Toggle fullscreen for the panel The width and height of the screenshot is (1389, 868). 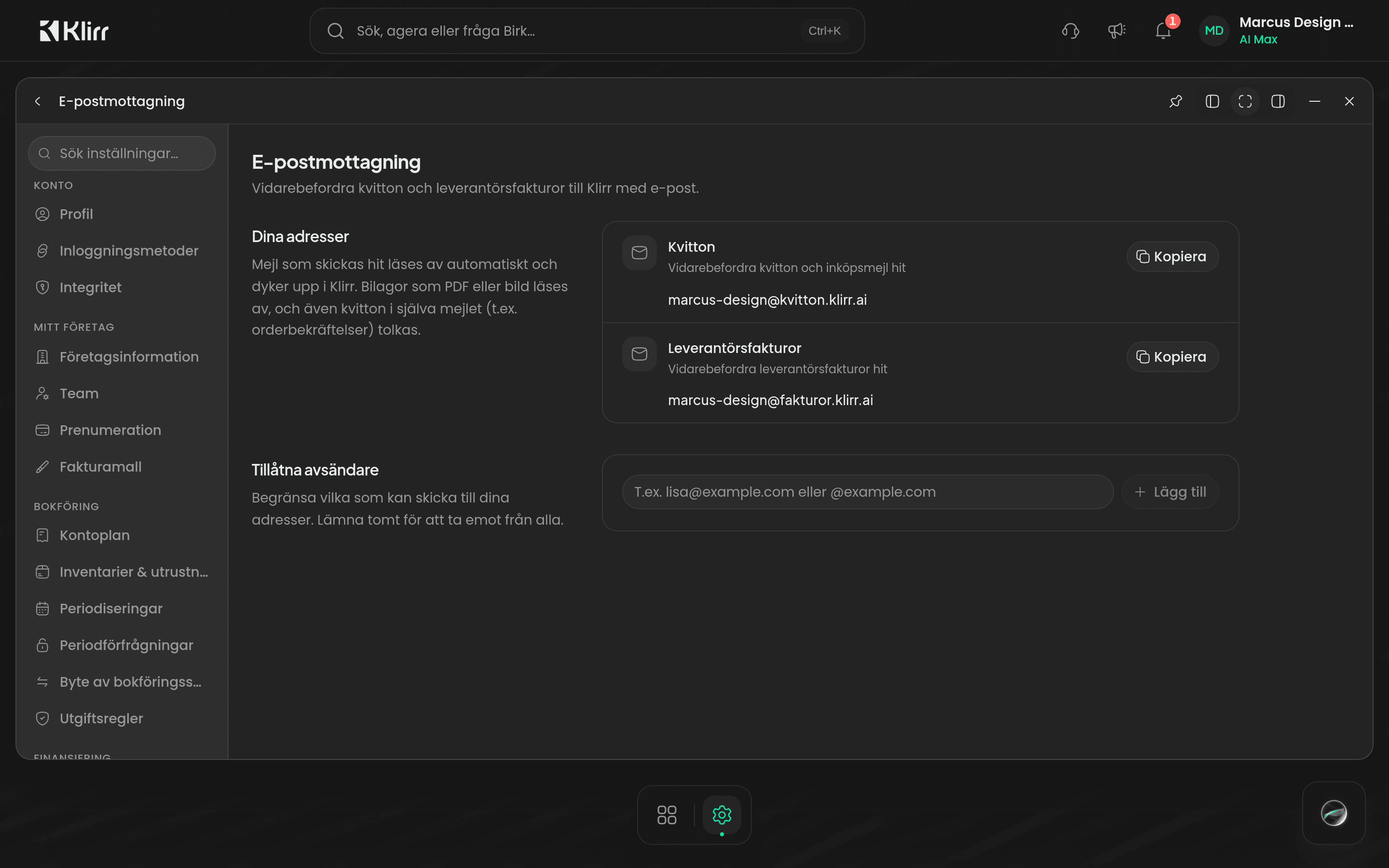click(1245, 102)
